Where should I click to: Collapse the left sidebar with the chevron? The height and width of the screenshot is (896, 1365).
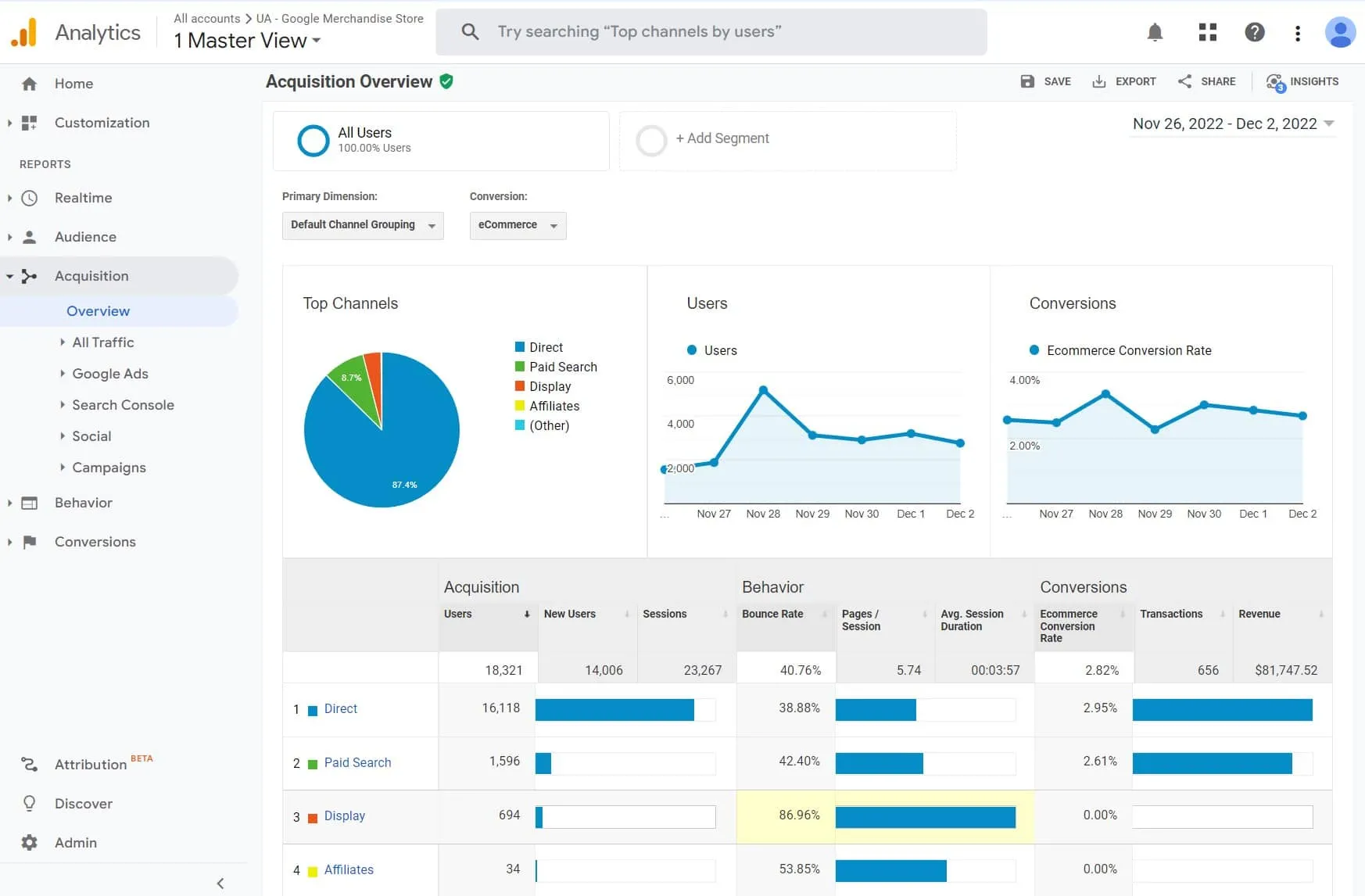(220, 883)
